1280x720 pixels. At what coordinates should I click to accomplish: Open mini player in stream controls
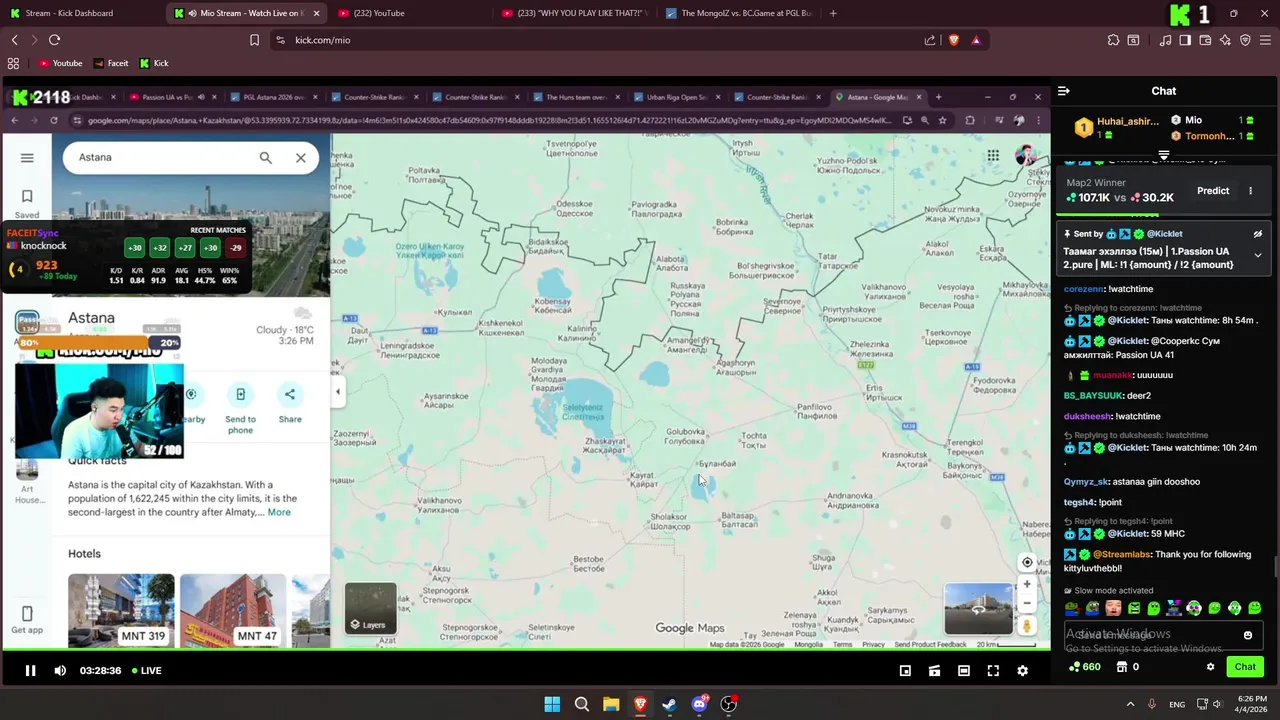click(x=905, y=671)
